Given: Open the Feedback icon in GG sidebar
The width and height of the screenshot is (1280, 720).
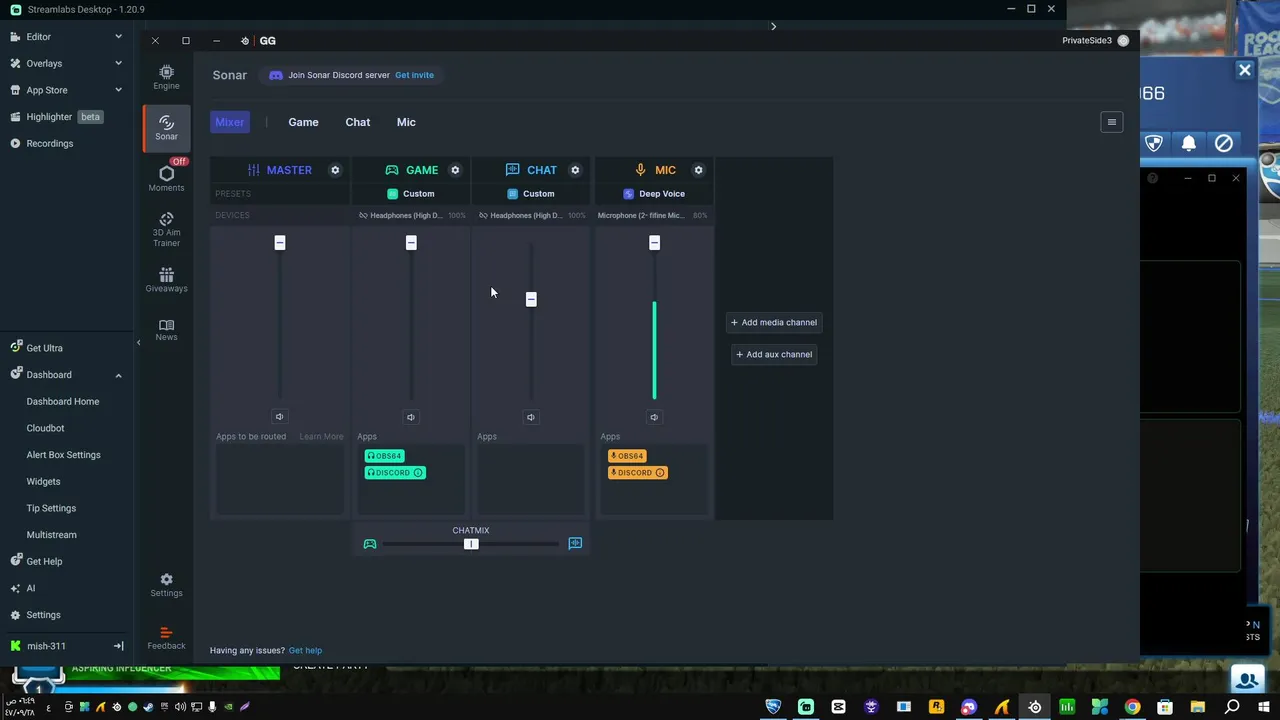Looking at the screenshot, I should 166,638.
